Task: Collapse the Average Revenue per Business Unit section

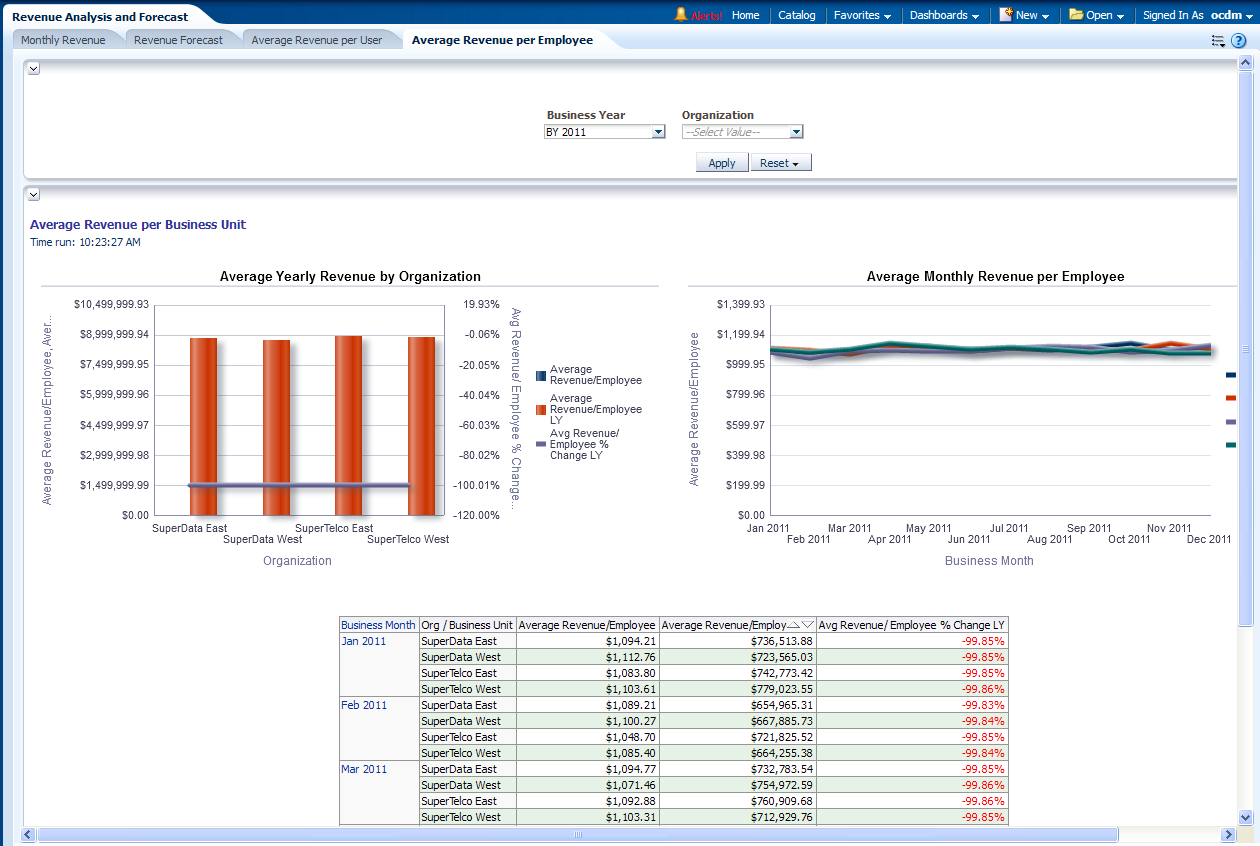Action: click(33, 194)
